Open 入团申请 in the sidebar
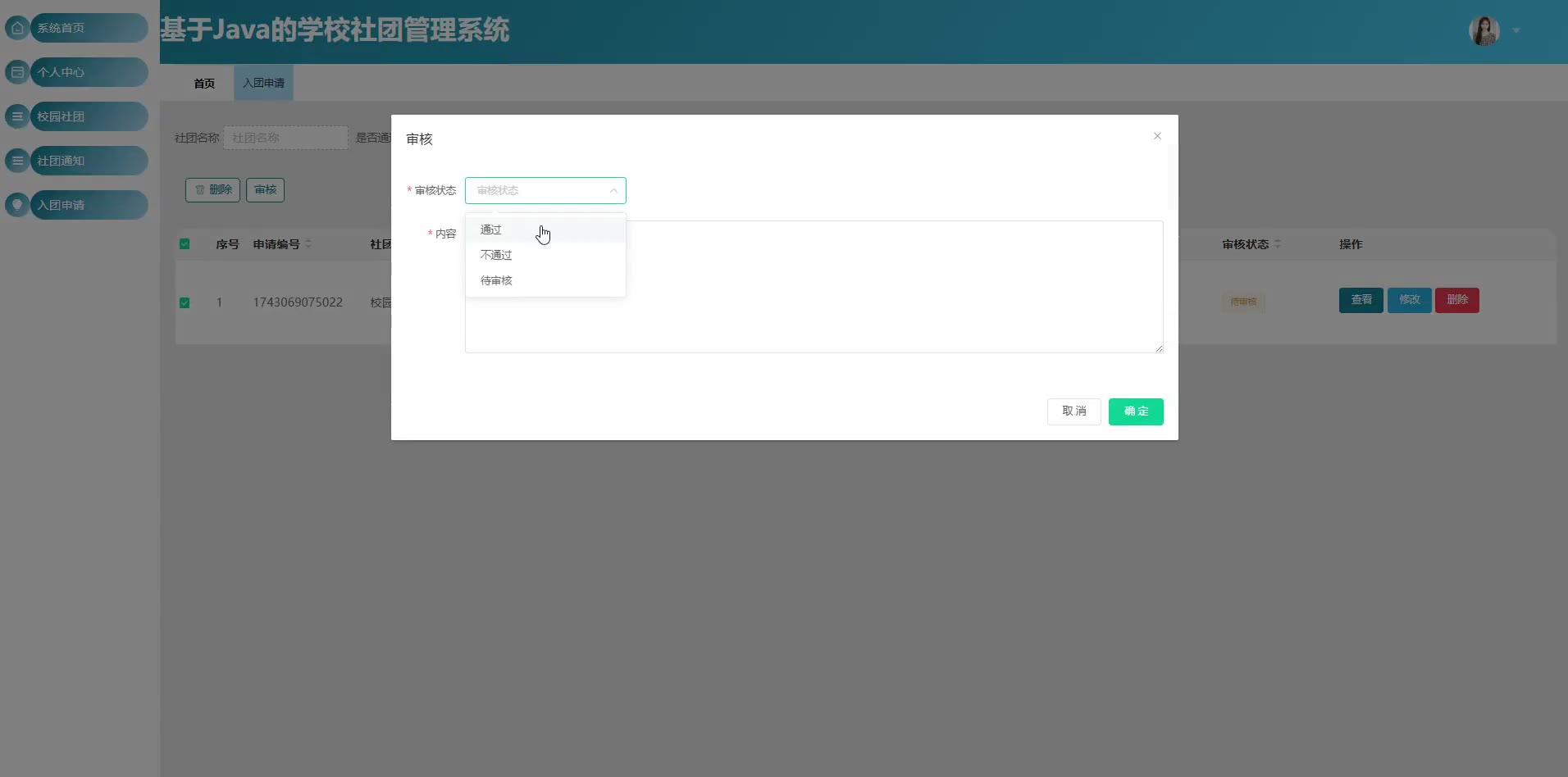Image resolution: width=1568 pixels, height=777 pixels. pos(89,205)
